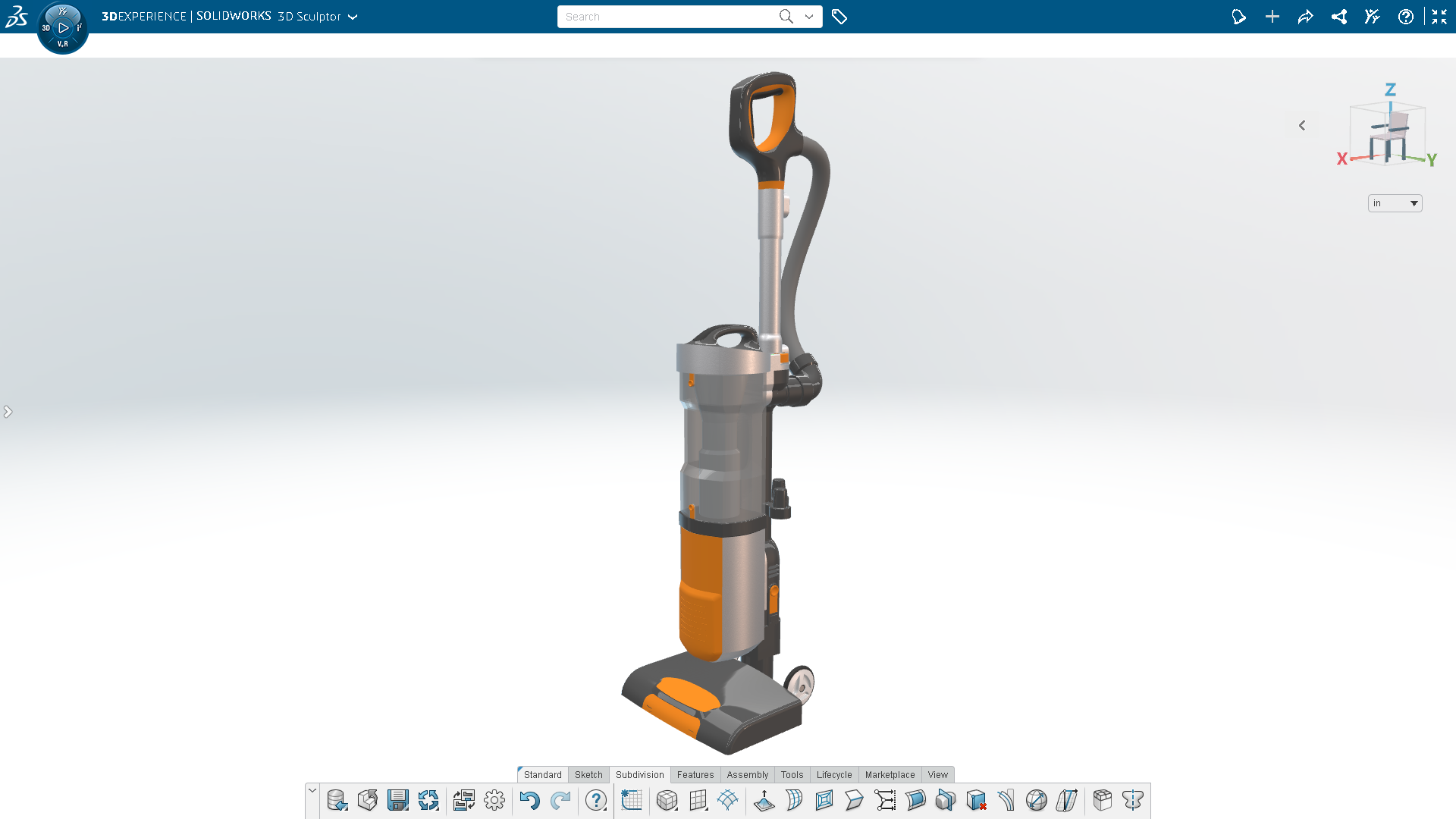Open the tag icon beside search
The height and width of the screenshot is (819, 1456).
pos(839,17)
